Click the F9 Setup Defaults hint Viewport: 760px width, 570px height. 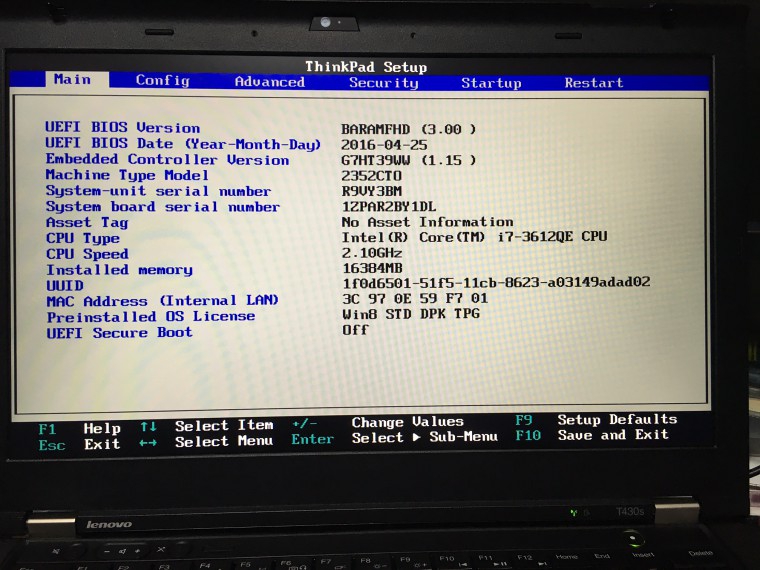pyautogui.click(x=596, y=420)
